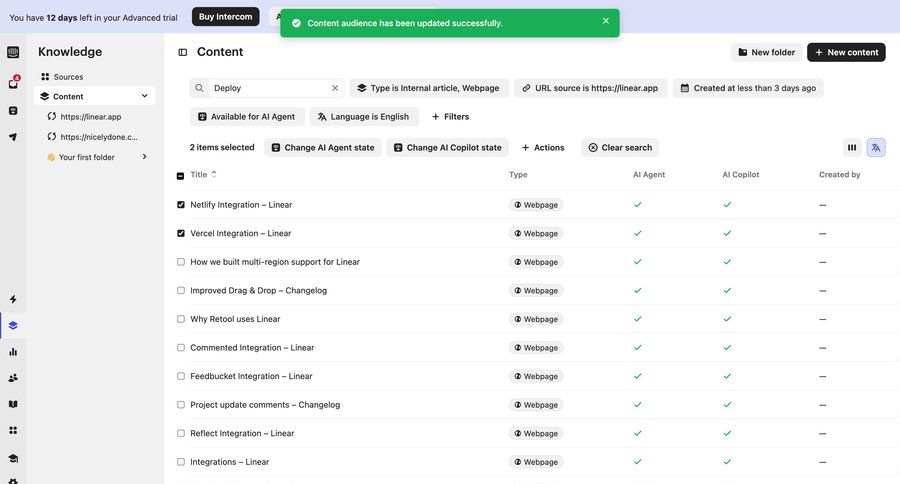Viewport: 900px width, 484px height.
Task: Click AI Agent checkmark for Vercel Integration
Action: (637, 233)
